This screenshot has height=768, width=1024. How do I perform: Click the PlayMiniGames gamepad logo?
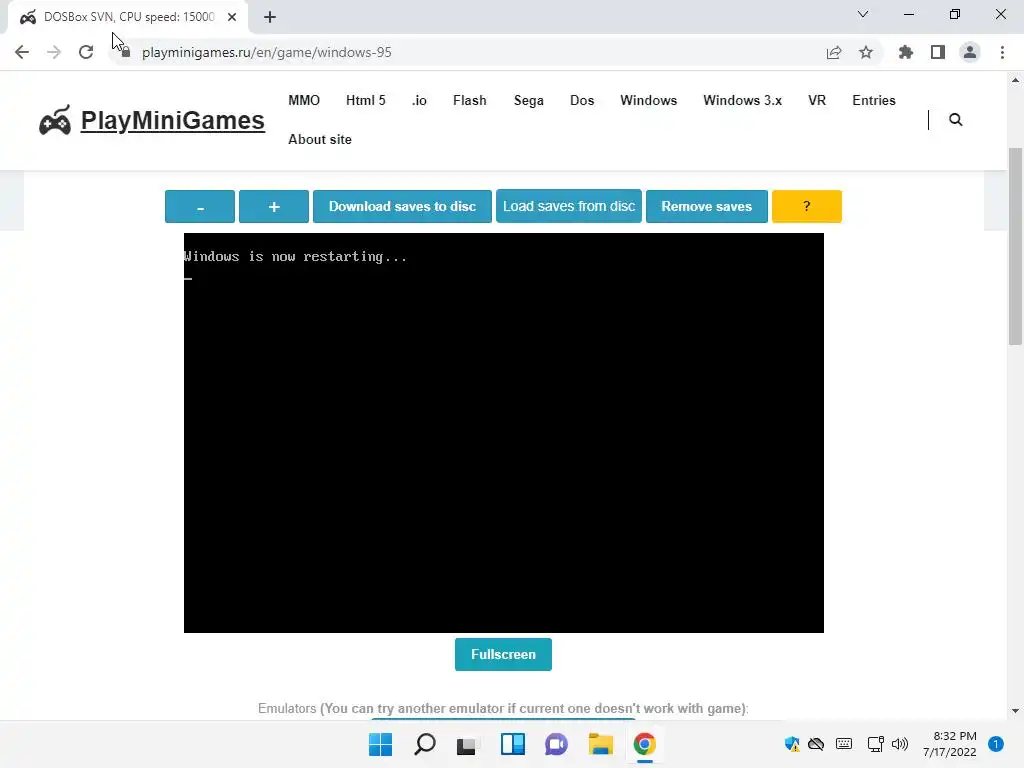pos(55,120)
